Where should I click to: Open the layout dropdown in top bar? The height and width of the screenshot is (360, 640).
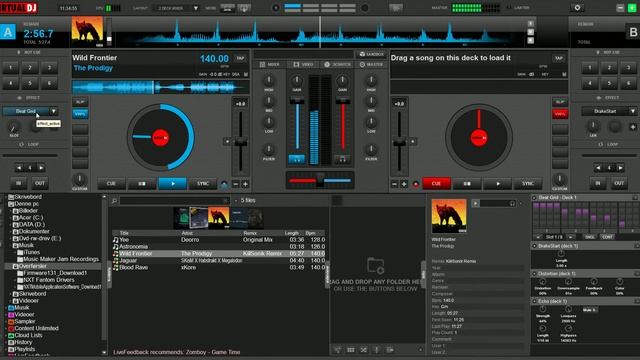click(196, 8)
